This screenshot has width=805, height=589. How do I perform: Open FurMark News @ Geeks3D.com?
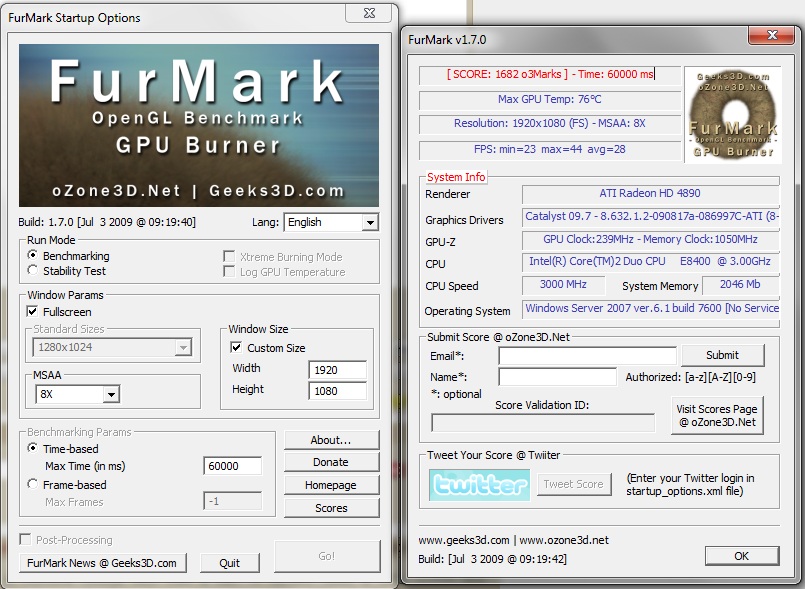pos(102,563)
